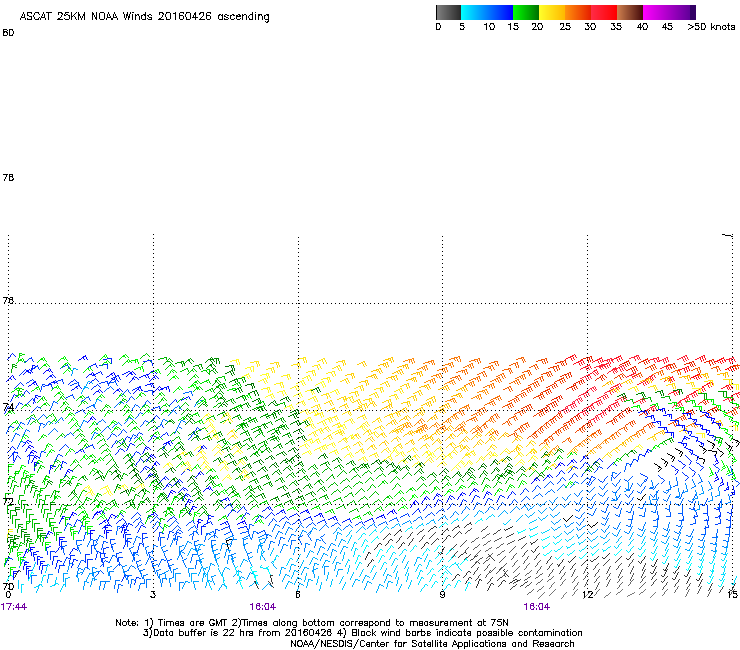
Task: Click the purple '17:44' time label
Action: pos(14,607)
